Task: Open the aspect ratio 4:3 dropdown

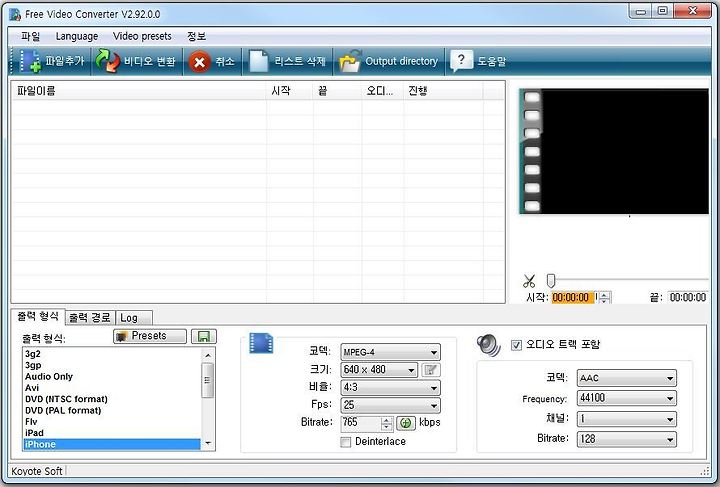Action: coord(390,388)
